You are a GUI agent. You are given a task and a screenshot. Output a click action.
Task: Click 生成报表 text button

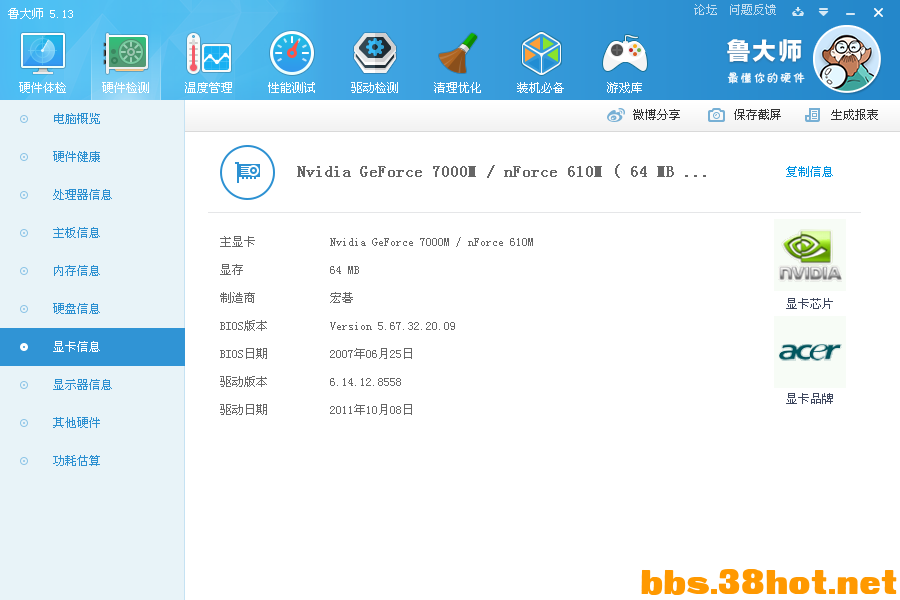click(x=854, y=115)
